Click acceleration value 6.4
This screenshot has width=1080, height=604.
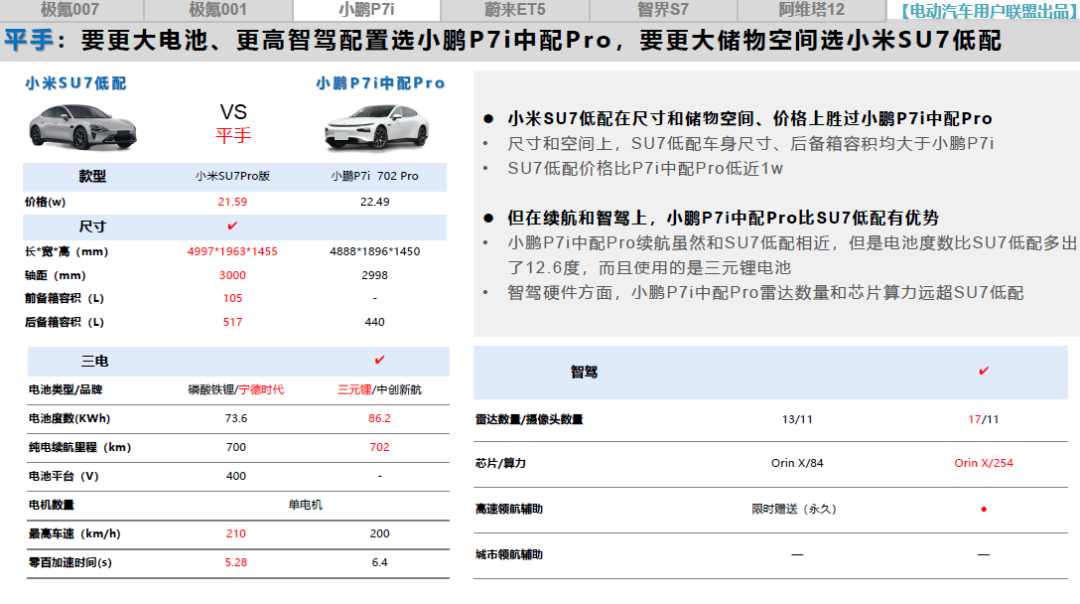tap(380, 563)
